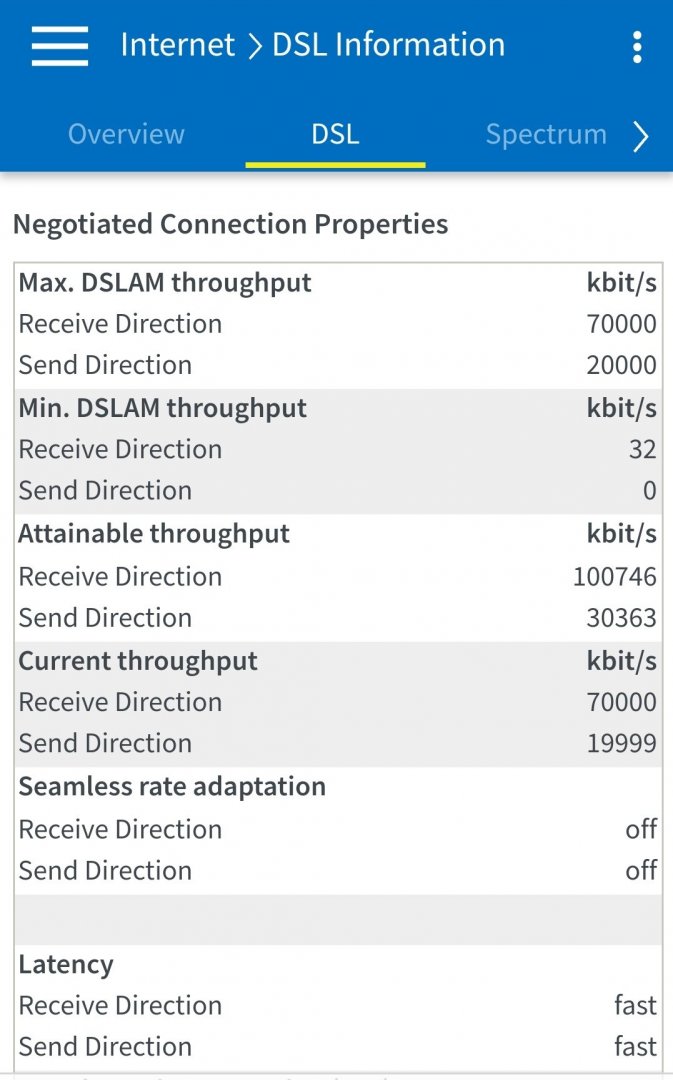Open the three-dot options menu
Viewport: 673px width, 1080px height.
coord(637,46)
